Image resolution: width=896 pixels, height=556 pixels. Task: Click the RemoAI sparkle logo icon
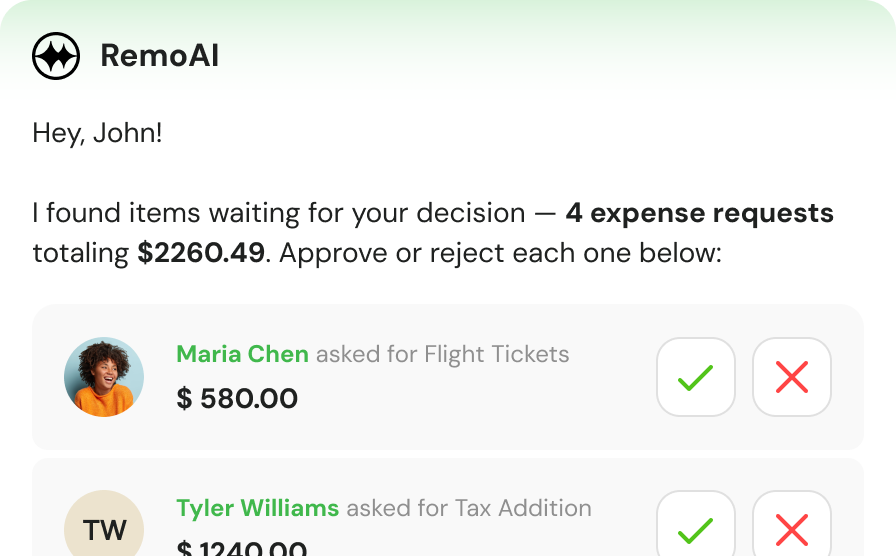(x=56, y=56)
